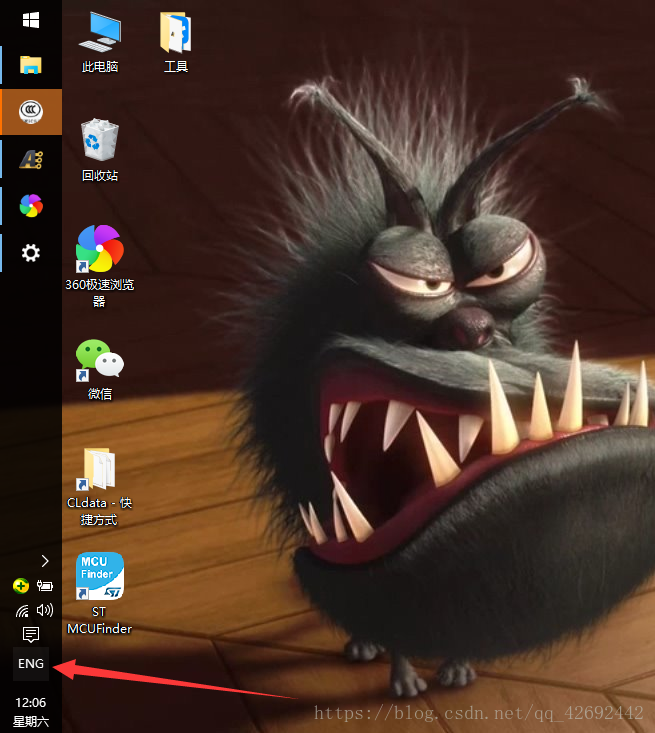Select the 360极速浏览器 desktop shortcut
The width and height of the screenshot is (655, 733).
(x=100, y=266)
